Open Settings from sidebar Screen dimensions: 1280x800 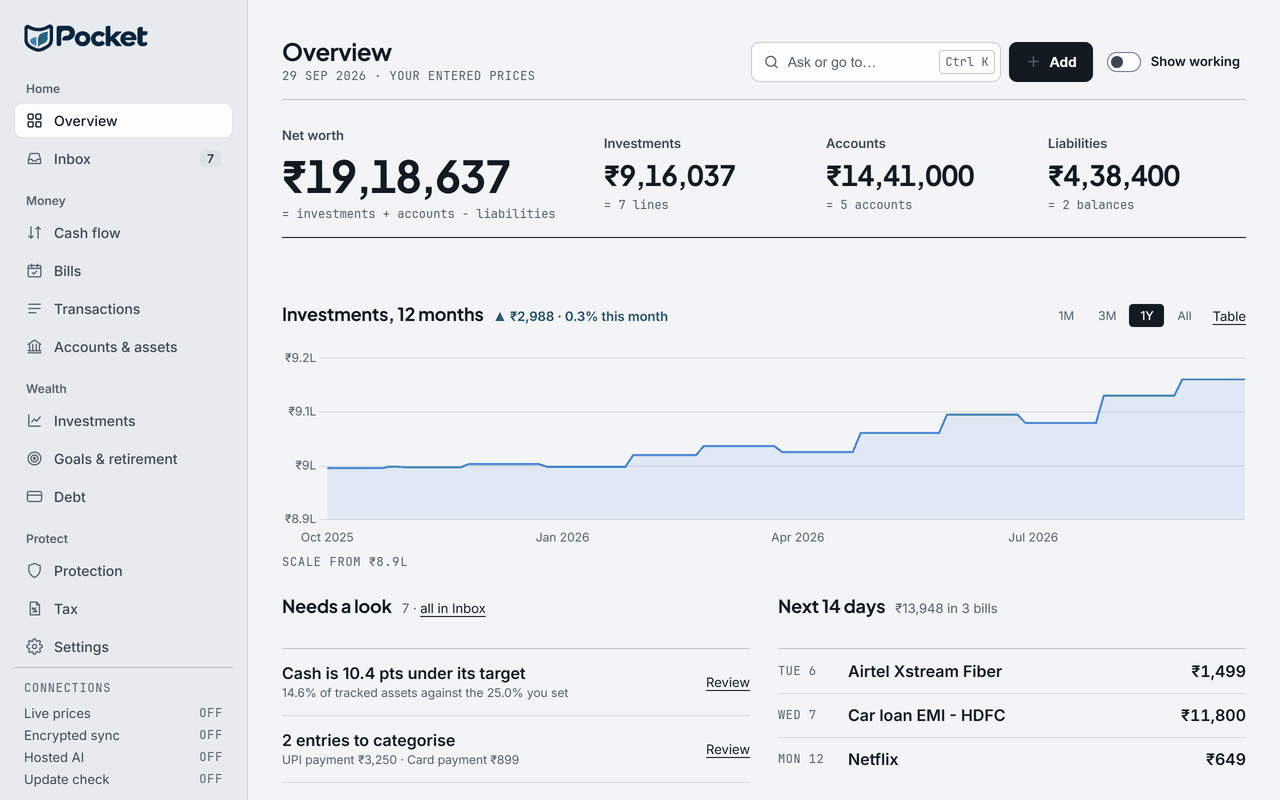pyautogui.click(x=123, y=647)
